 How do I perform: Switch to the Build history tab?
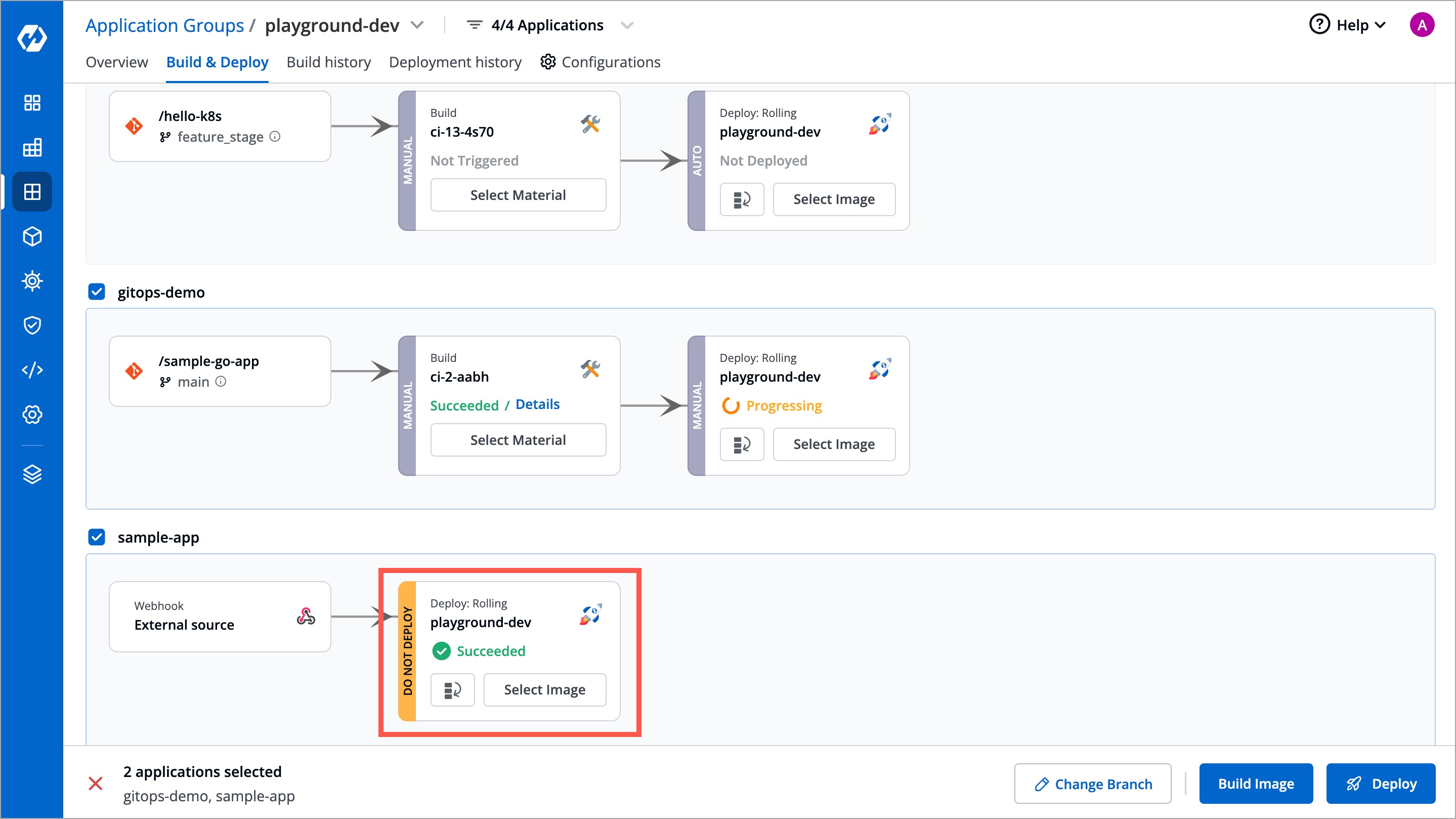(328, 62)
